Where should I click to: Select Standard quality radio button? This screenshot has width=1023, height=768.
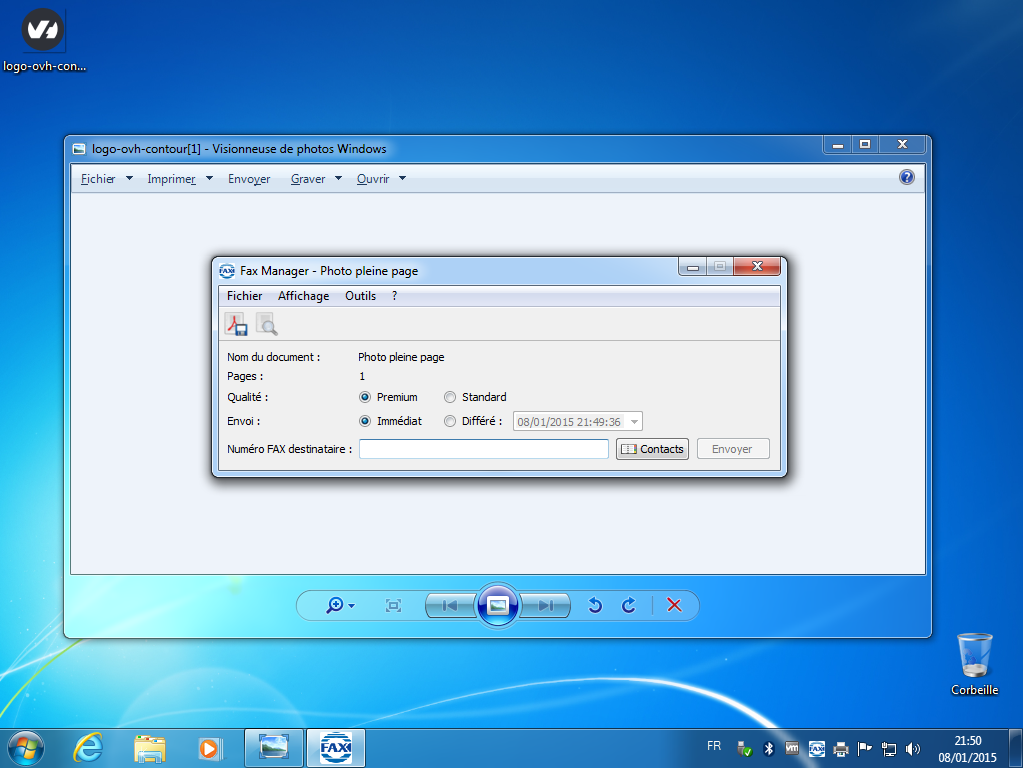[450, 397]
